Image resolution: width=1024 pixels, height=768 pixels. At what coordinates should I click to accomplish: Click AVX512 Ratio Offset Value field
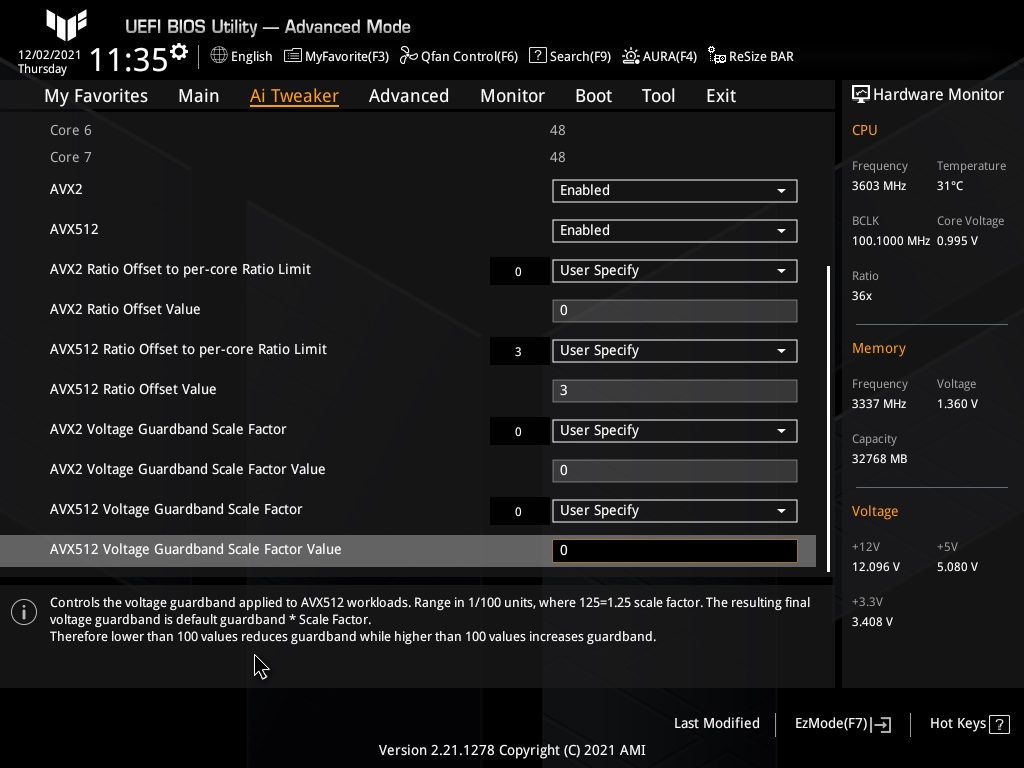click(x=675, y=391)
